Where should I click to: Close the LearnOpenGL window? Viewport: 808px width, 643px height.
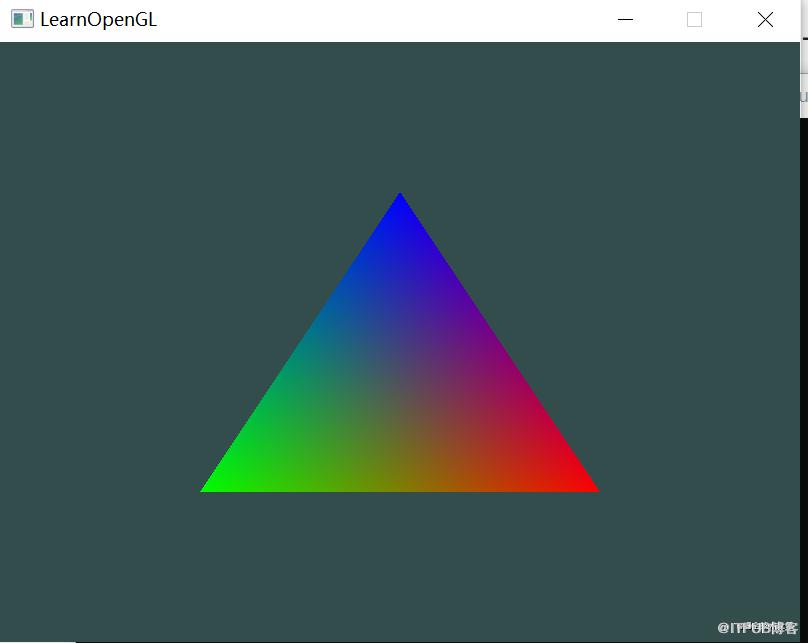tap(765, 20)
